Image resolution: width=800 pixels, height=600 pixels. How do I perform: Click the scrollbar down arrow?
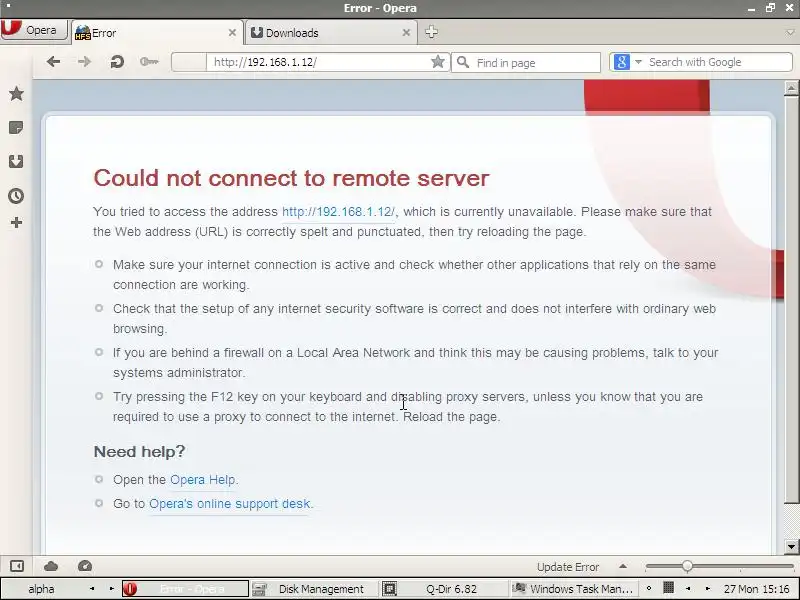(x=791, y=546)
